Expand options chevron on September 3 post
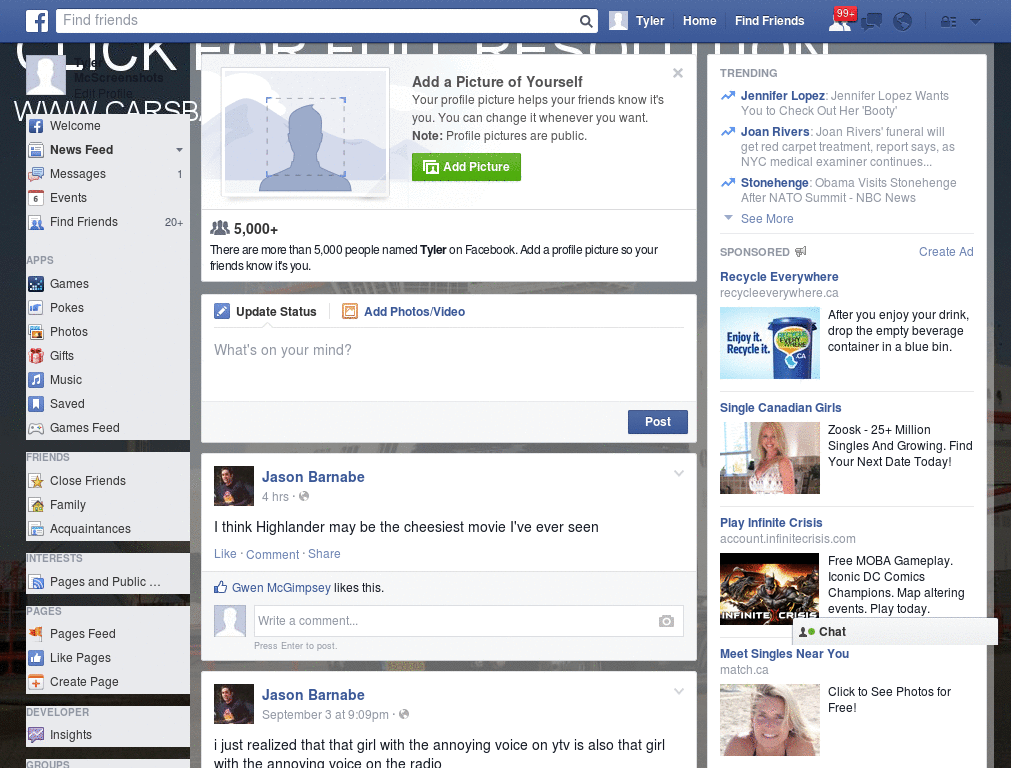This screenshot has width=1024, height=768. coord(679,691)
